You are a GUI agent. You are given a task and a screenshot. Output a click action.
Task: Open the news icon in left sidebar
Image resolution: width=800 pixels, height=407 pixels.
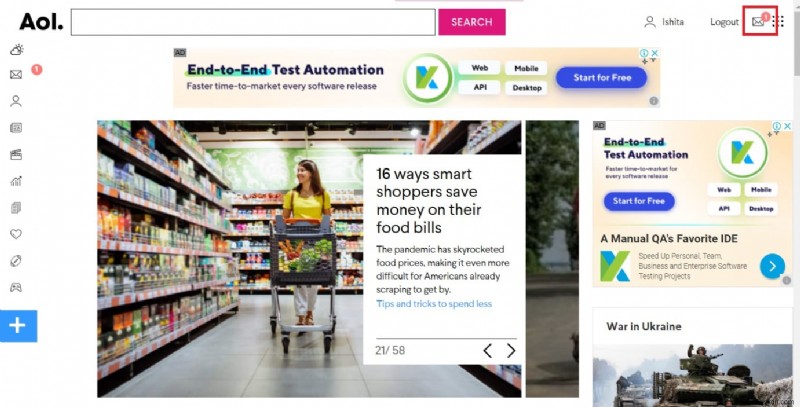[16, 128]
